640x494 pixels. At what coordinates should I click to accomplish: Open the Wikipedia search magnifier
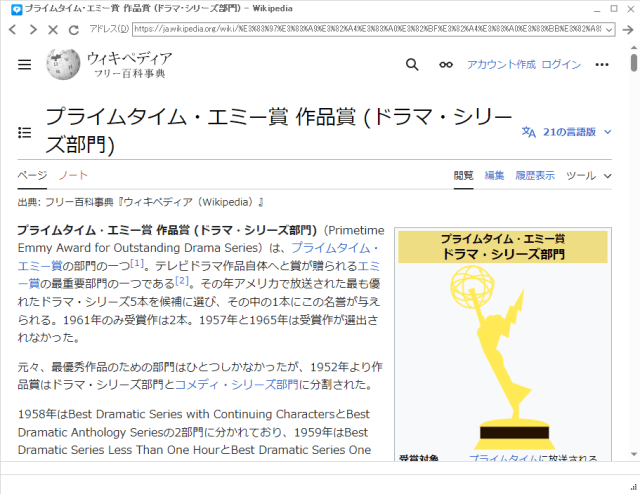412,65
